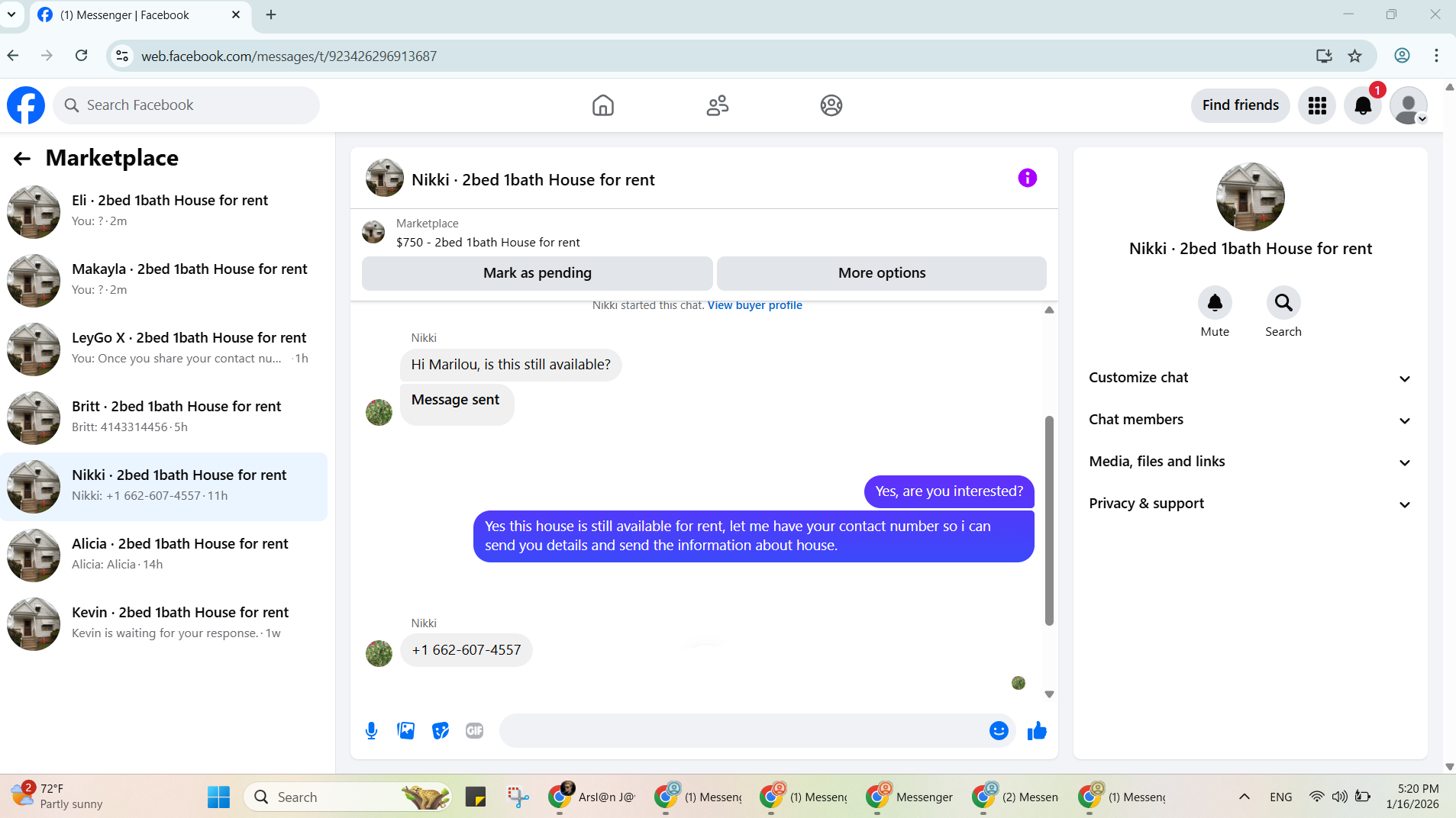Open the emoji picker

[999, 731]
